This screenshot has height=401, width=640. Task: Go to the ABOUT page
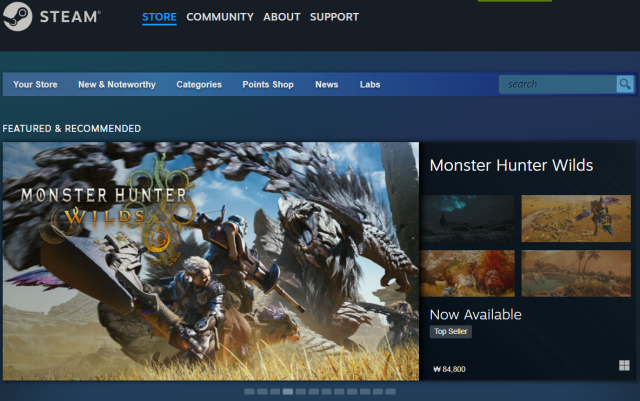click(282, 17)
